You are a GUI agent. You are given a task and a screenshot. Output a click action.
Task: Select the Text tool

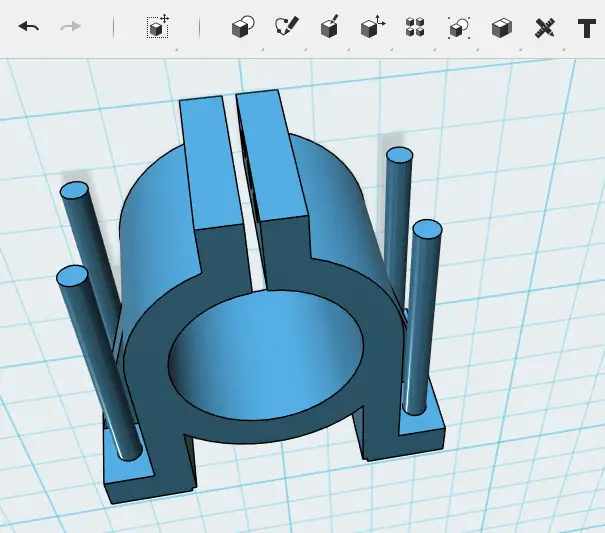point(586,28)
